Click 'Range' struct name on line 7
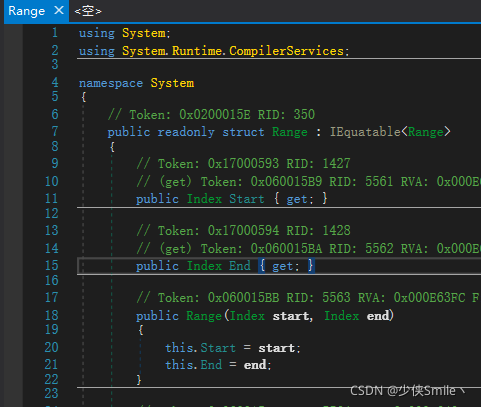The width and height of the screenshot is (481, 407). 290,132
